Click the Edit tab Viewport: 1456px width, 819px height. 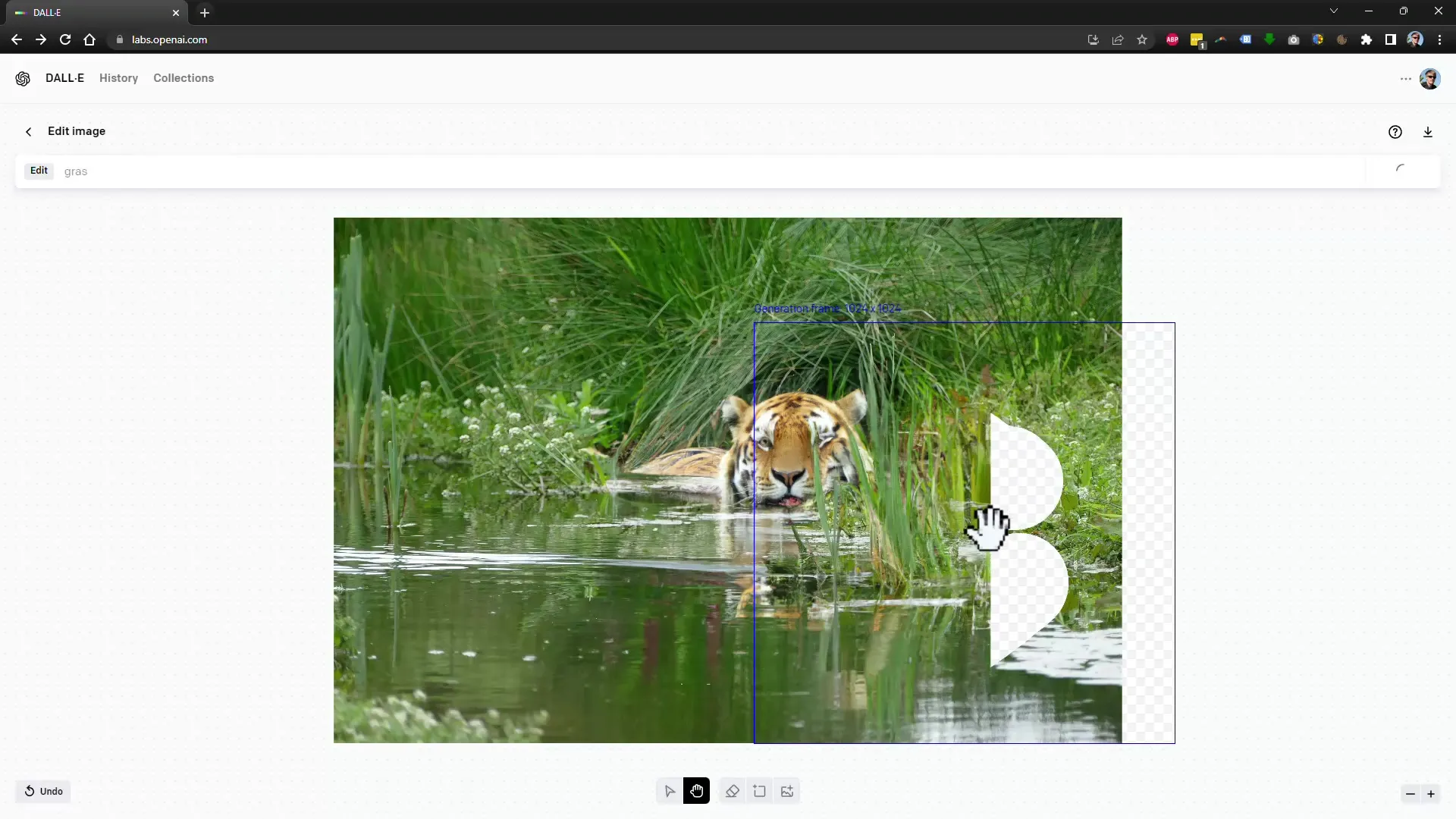coord(39,170)
